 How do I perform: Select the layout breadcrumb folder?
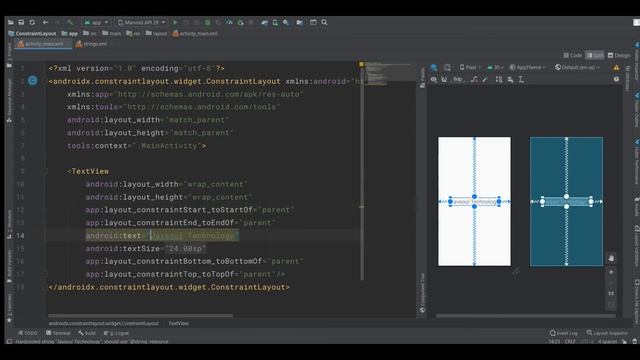pyautogui.click(x=157, y=33)
